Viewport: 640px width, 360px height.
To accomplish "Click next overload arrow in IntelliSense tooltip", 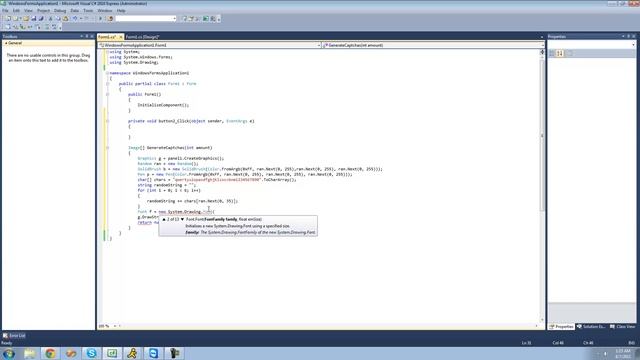I will pos(182,220).
